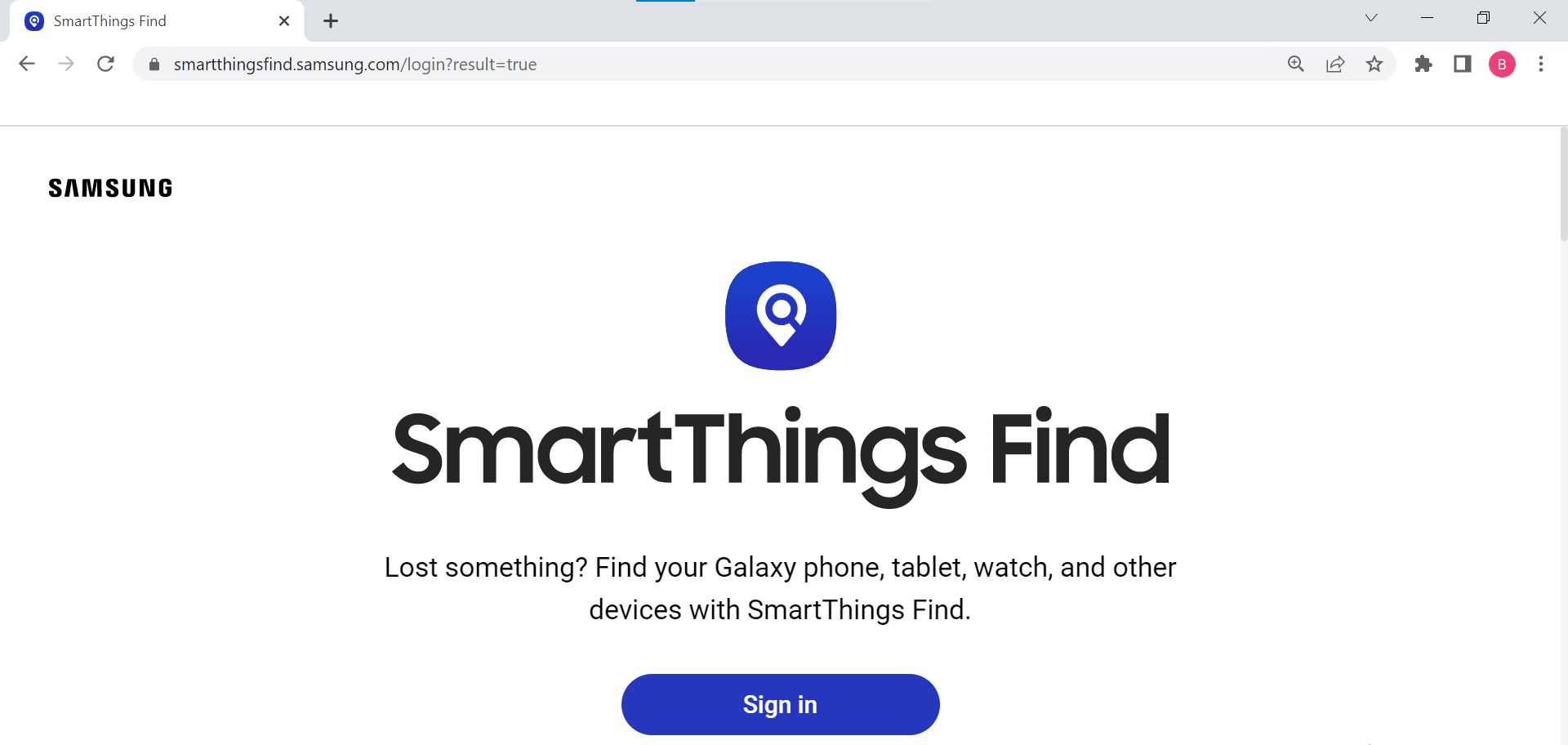Reload the current page
Image resolution: width=1568 pixels, height=745 pixels.
pyautogui.click(x=105, y=64)
